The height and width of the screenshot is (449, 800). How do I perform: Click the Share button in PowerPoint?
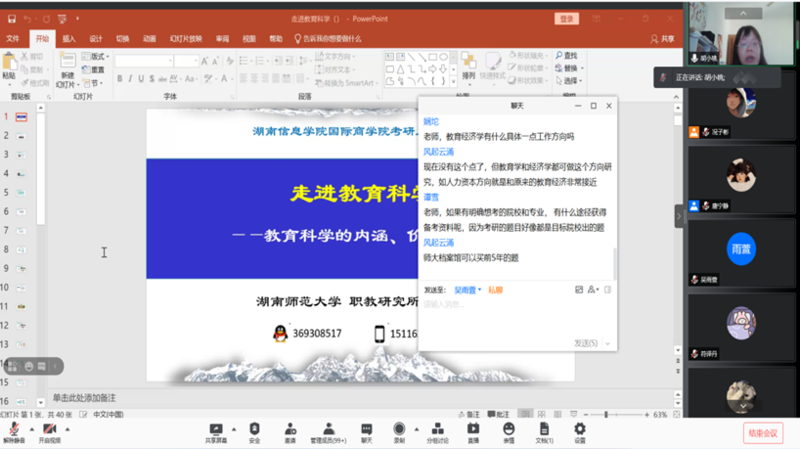click(x=662, y=39)
